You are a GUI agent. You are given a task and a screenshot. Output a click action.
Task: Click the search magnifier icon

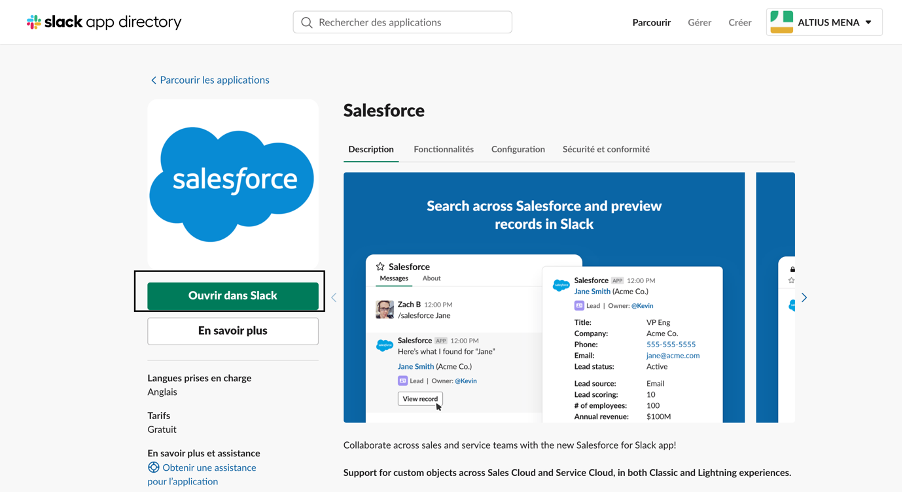[307, 22]
